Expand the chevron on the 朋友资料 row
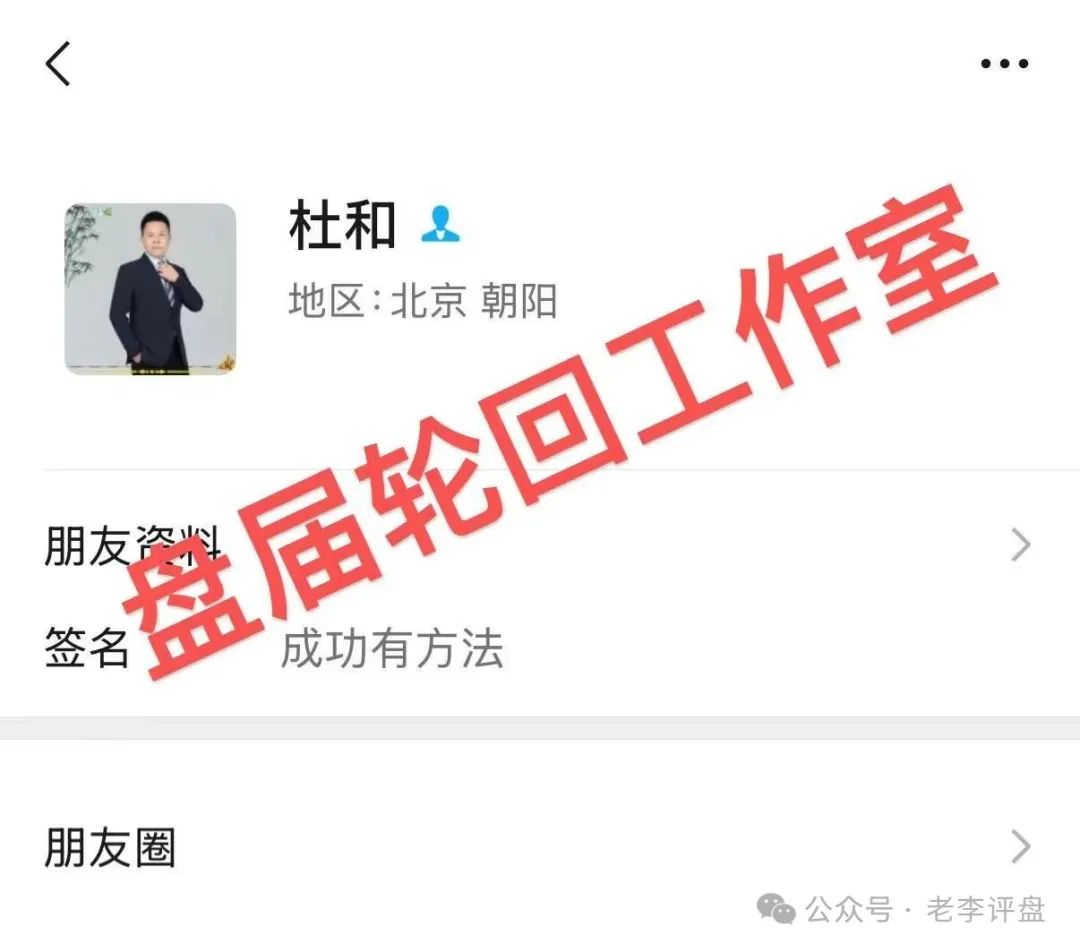The height and width of the screenshot is (952, 1080). (x=1021, y=545)
